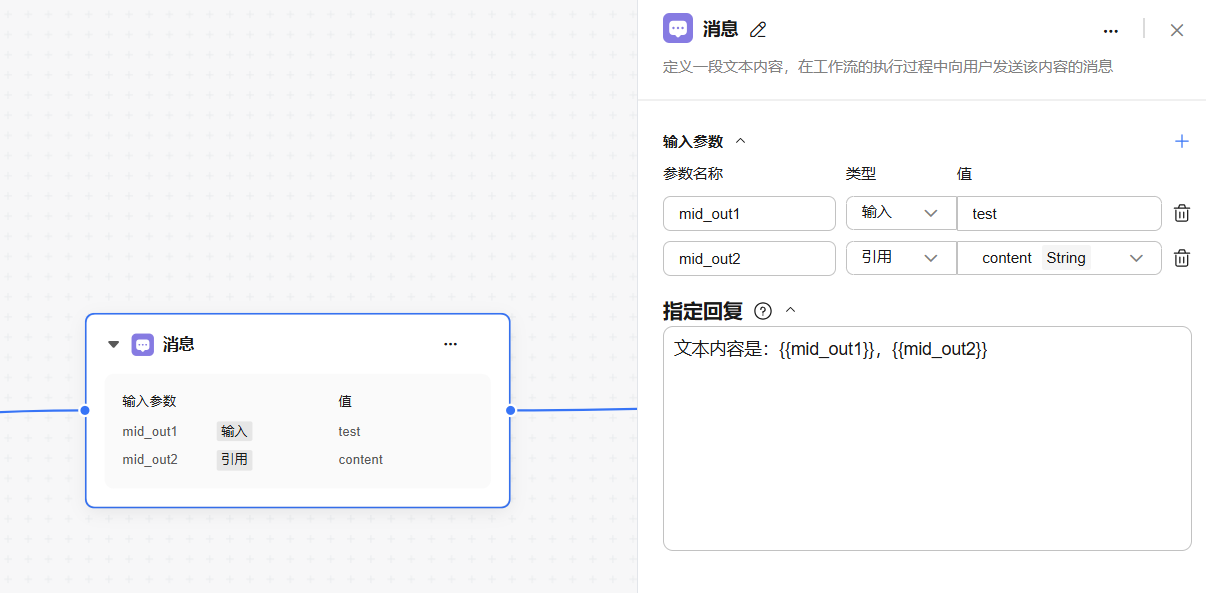The image size is (1206, 593).
Task: Open the 输入 type dropdown for mid_out1
Action: click(900, 213)
